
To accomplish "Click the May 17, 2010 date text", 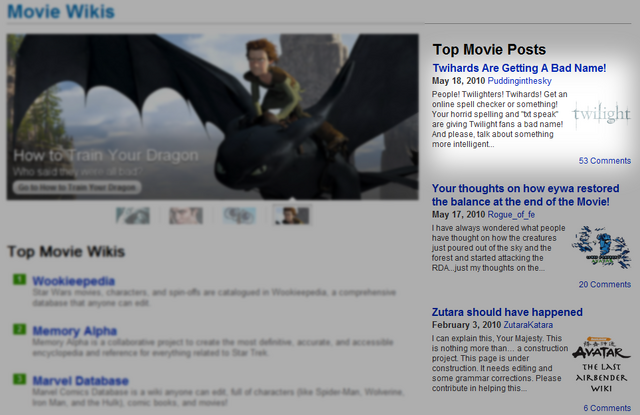I will click(458, 214).
